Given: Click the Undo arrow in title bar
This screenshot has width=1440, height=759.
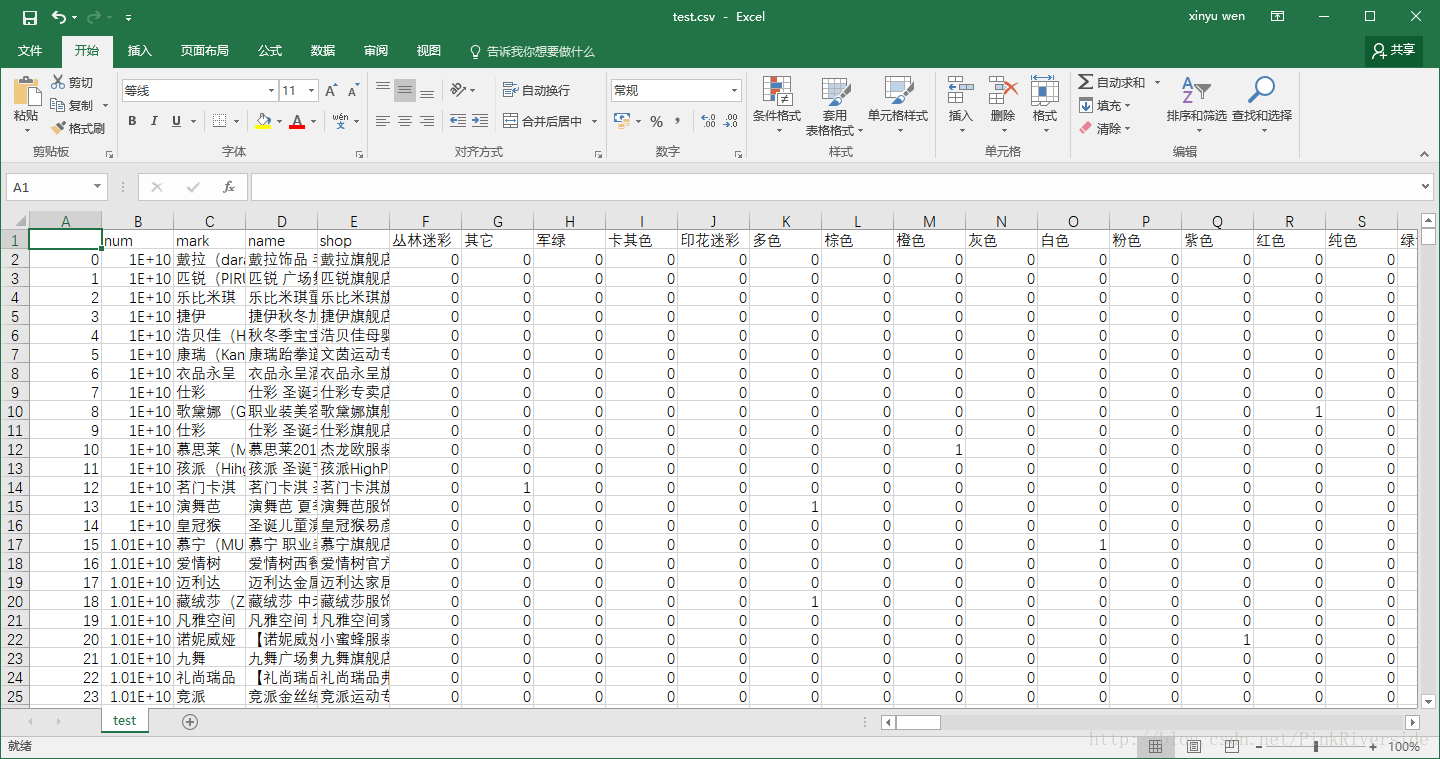Looking at the screenshot, I should click(x=59, y=17).
